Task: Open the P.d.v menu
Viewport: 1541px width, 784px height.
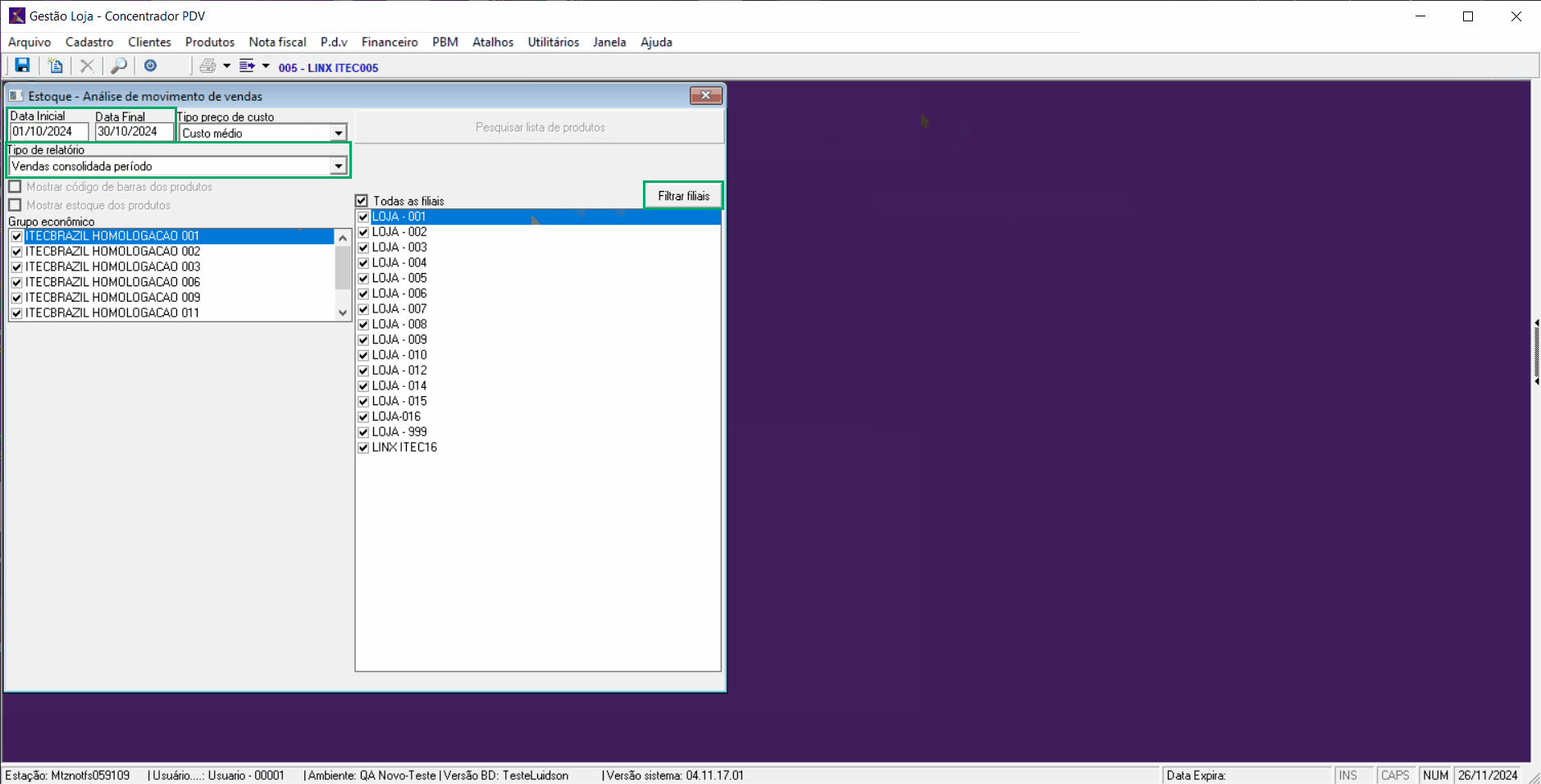Action: [x=334, y=42]
